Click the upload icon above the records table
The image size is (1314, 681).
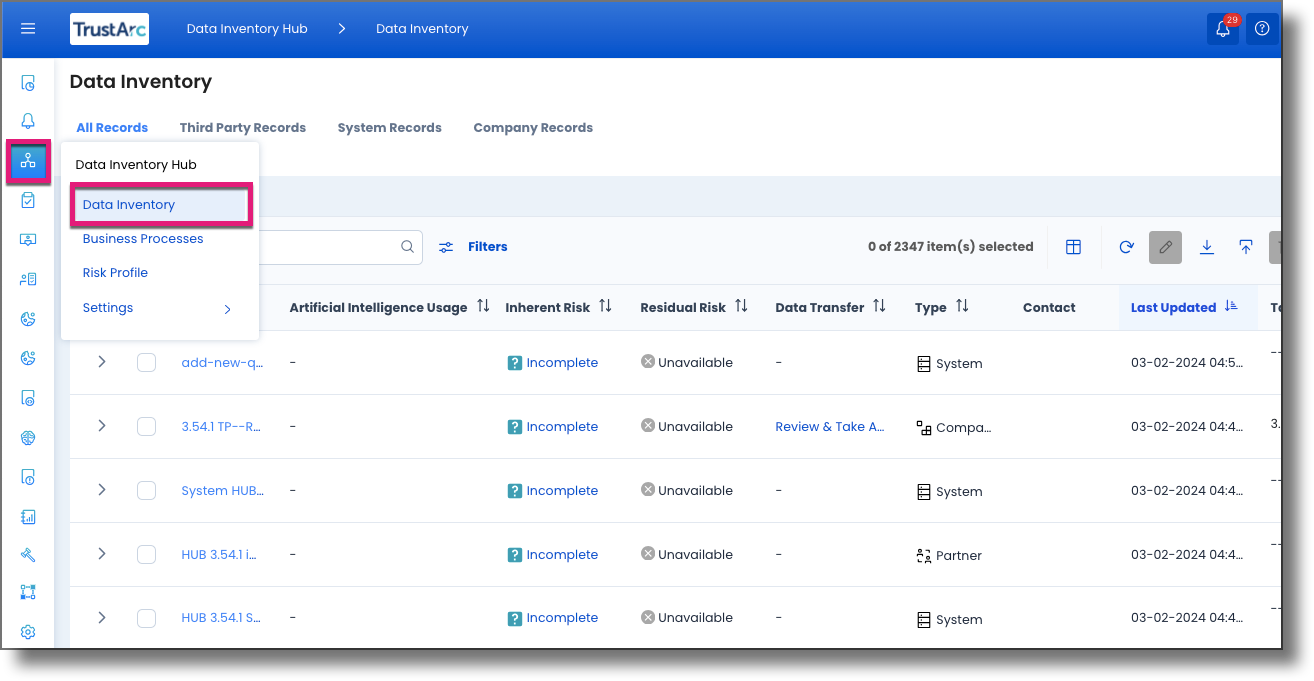point(1245,247)
